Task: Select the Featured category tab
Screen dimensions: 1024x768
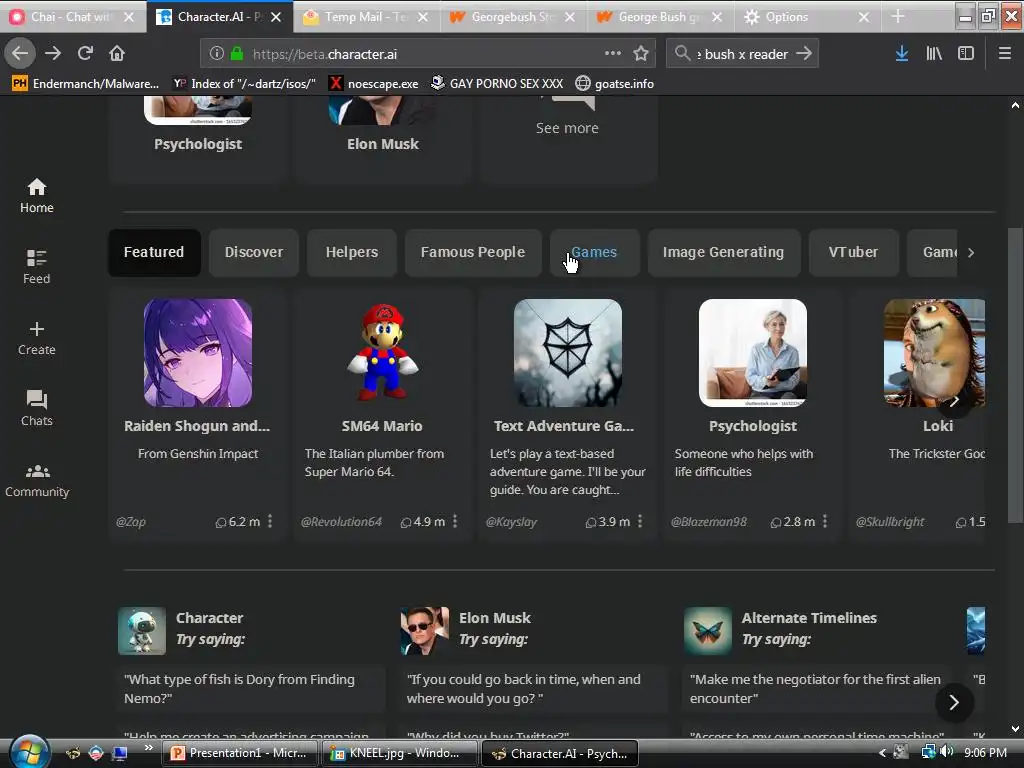Action: click(x=154, y=252)
